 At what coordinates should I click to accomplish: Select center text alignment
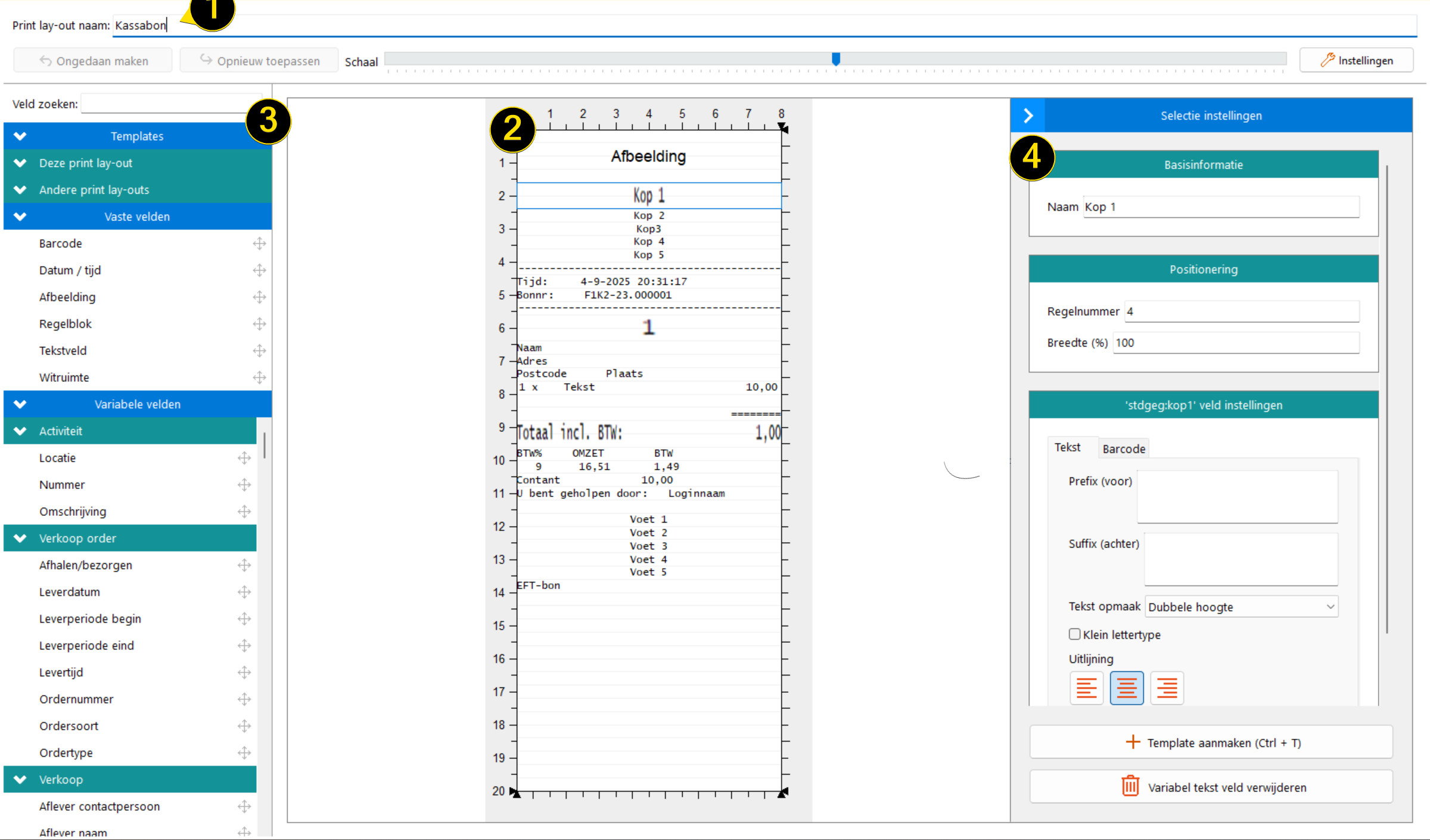[1126, 688]
